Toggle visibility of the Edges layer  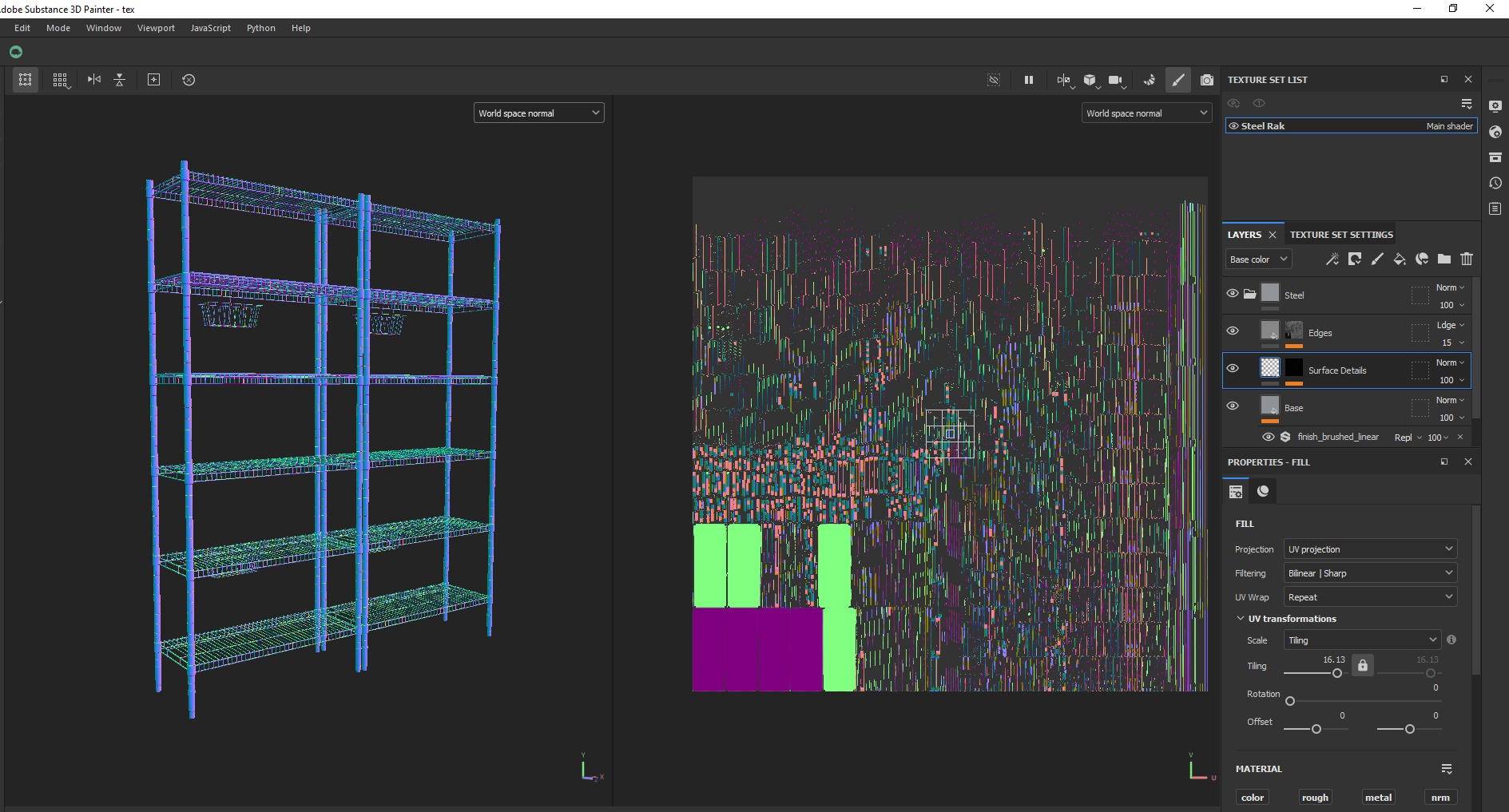tap(1233, 331)
